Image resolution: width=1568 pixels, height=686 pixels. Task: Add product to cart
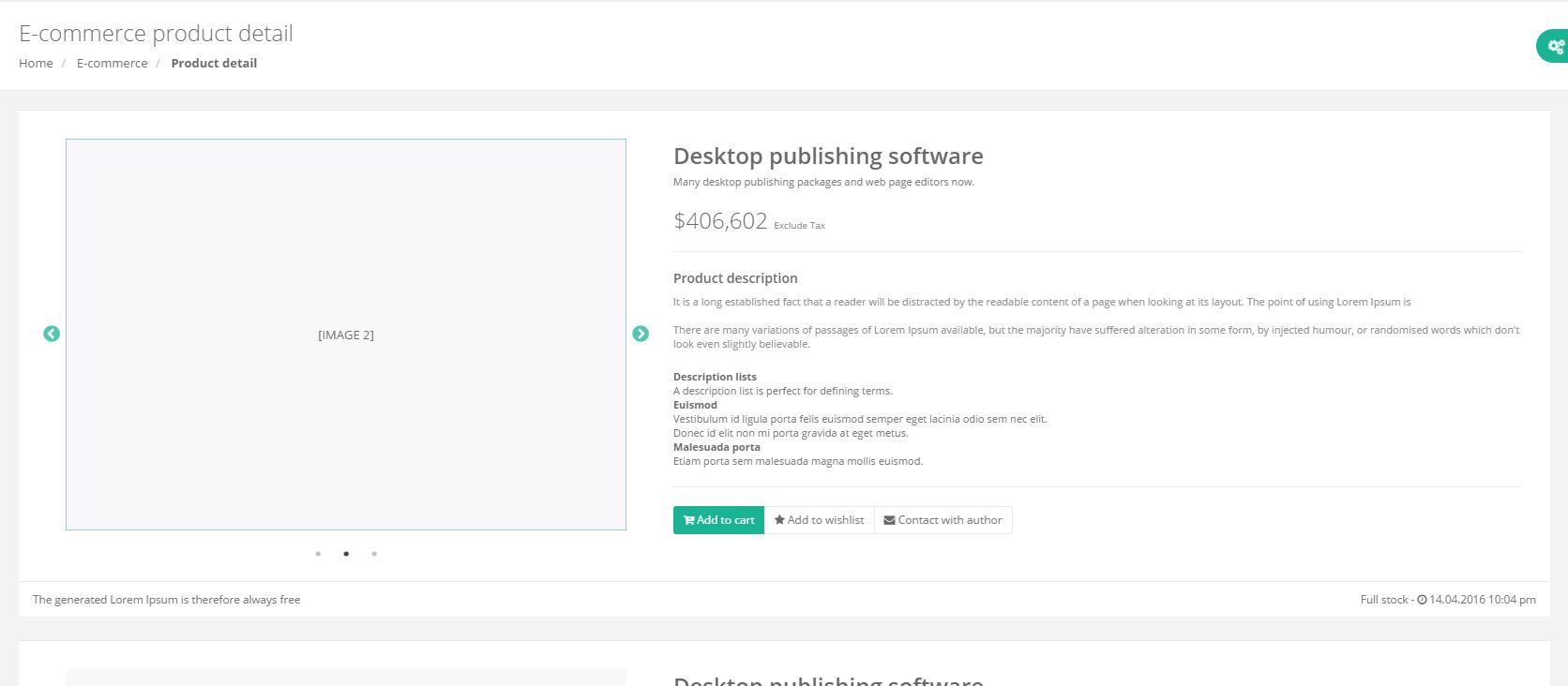(x=718, y=520)
